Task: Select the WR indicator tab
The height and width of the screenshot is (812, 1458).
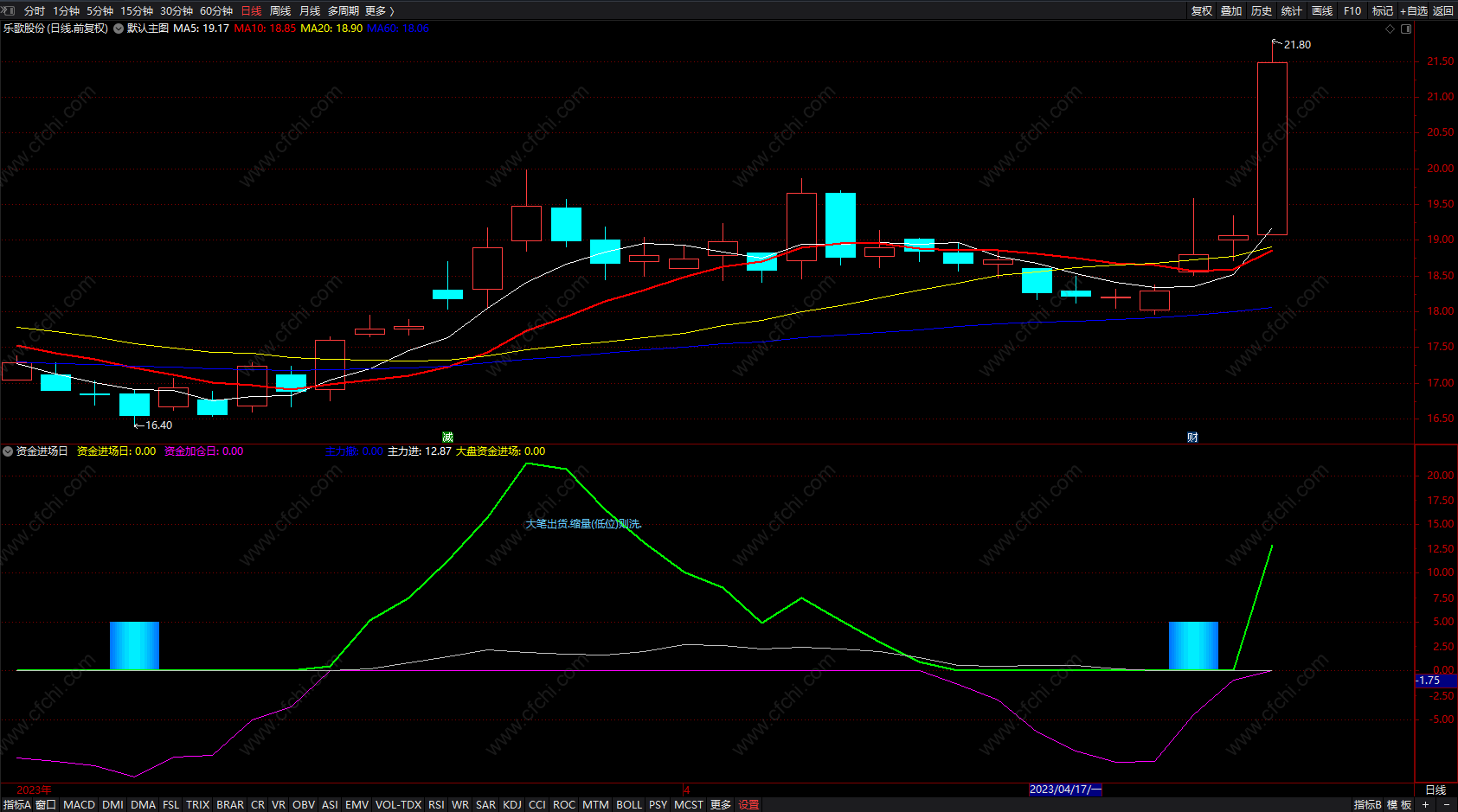Action: [460, 804]
